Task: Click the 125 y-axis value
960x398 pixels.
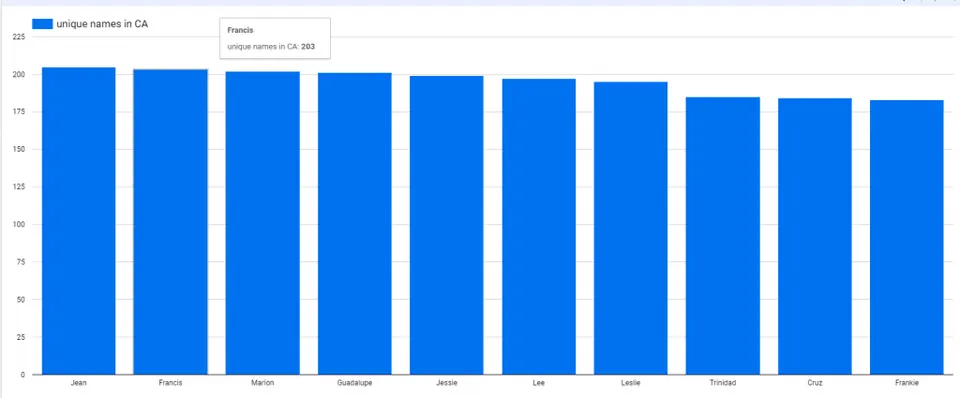Action: pos(19,187)
